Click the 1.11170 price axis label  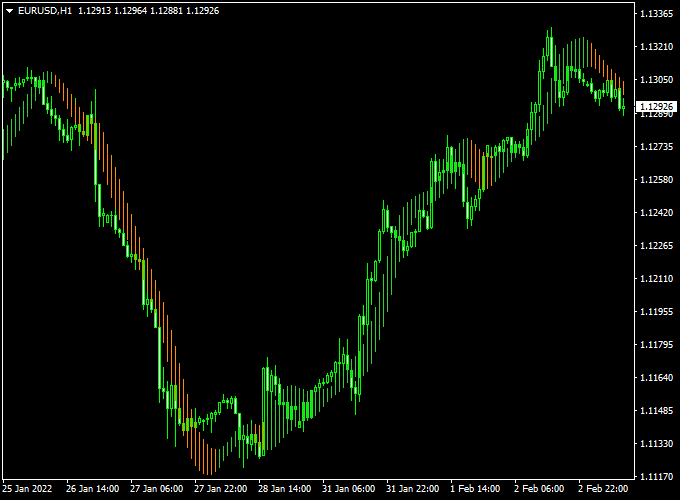pos(657,477)
